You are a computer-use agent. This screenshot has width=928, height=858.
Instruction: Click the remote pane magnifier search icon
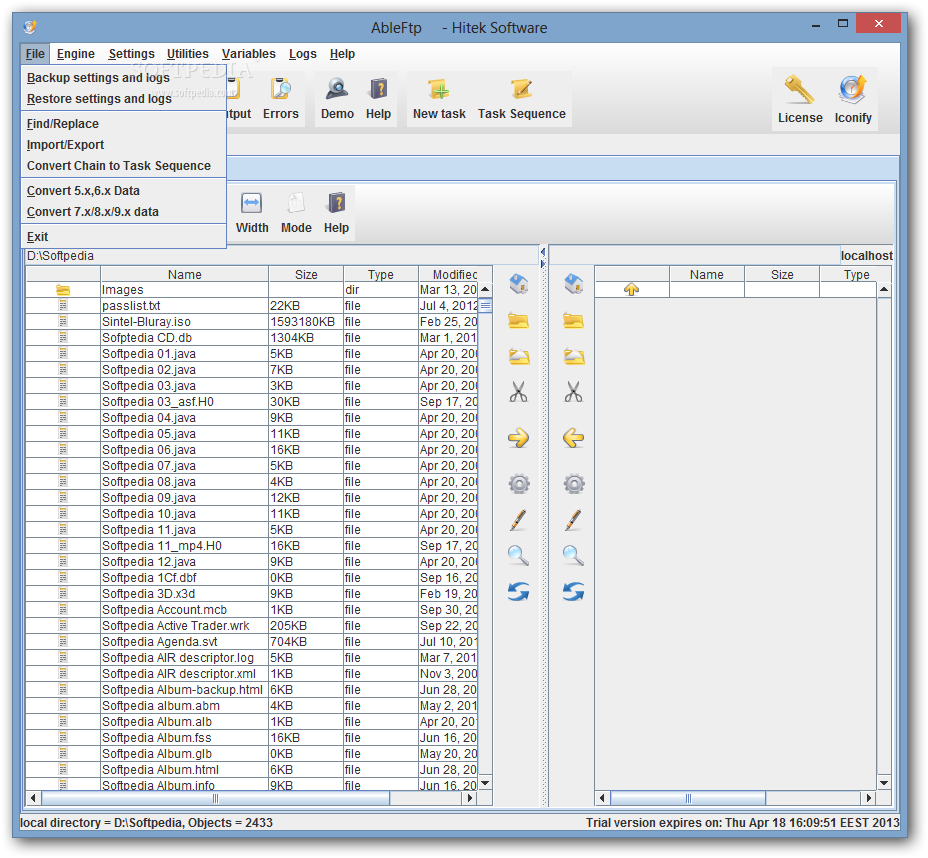(573, 556)
